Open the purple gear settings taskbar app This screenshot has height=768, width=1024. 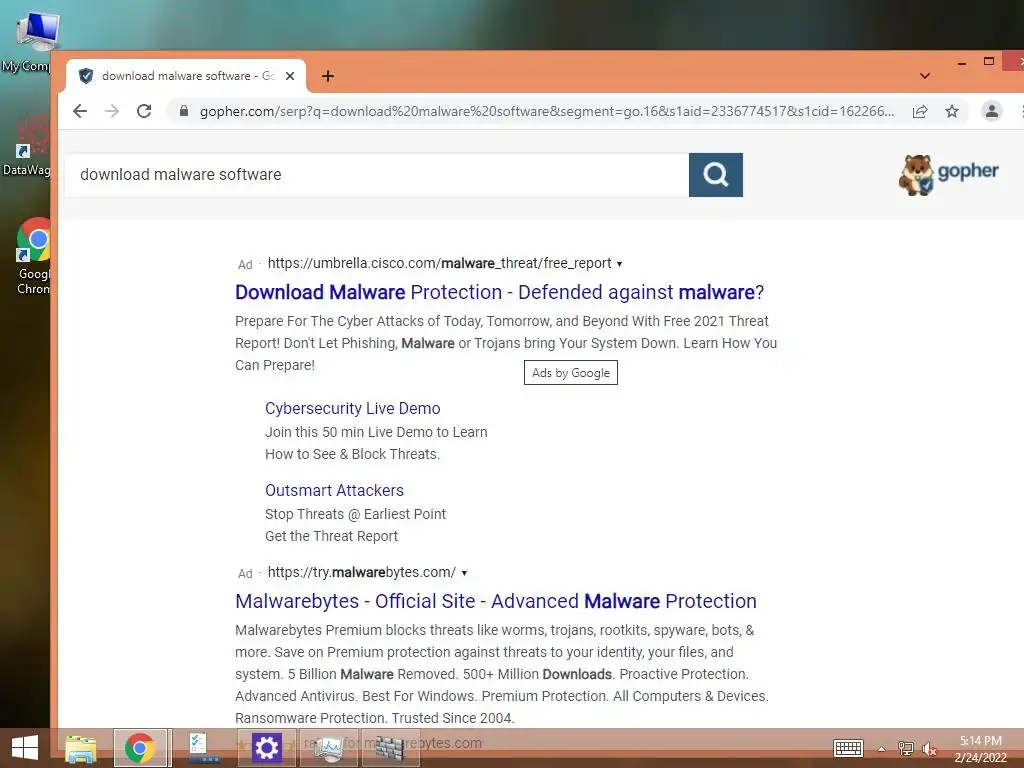click(x=266, y=748)
